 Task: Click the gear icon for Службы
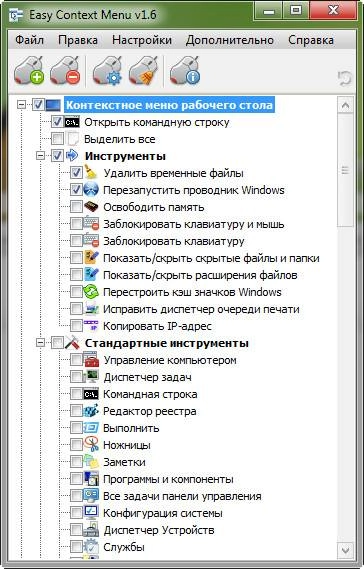click(x=91, y=547)
